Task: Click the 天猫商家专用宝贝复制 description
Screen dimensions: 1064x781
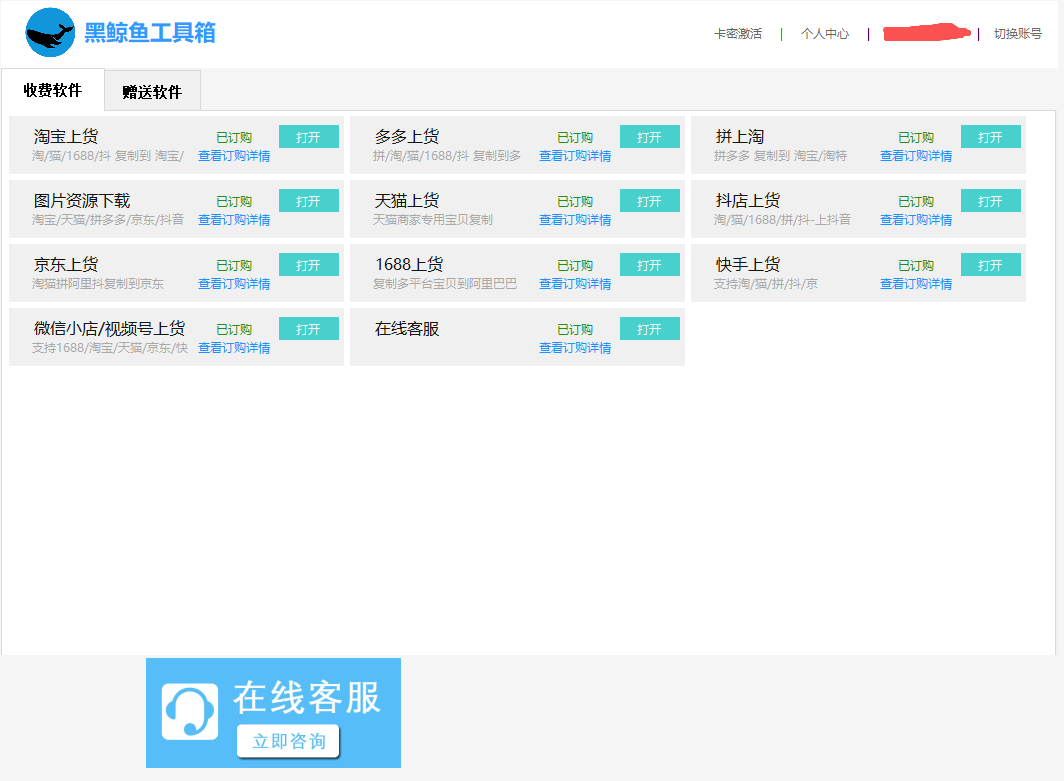Action: (x=433, y=220)
